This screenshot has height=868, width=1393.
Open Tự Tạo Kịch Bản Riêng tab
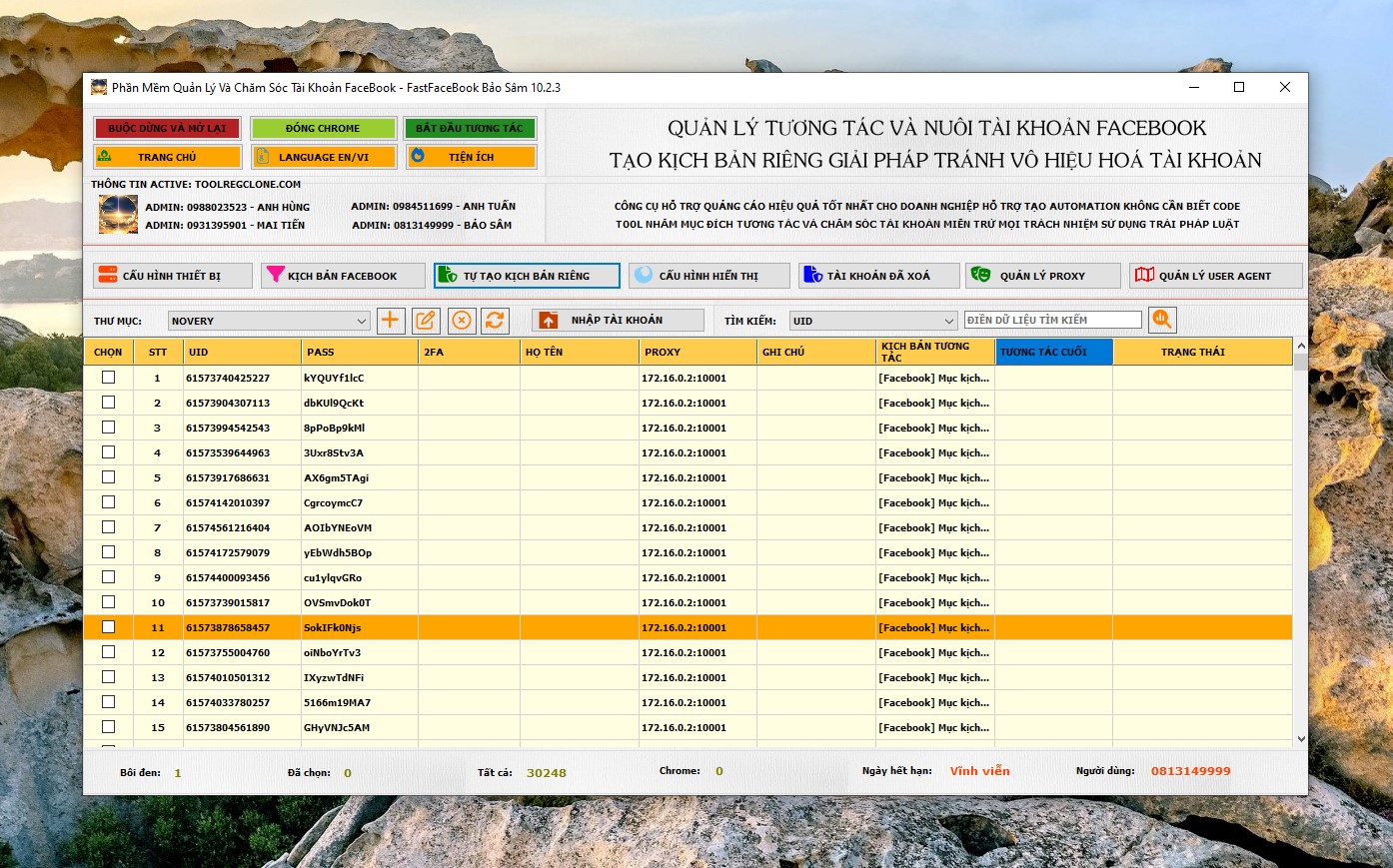(527, 276)
